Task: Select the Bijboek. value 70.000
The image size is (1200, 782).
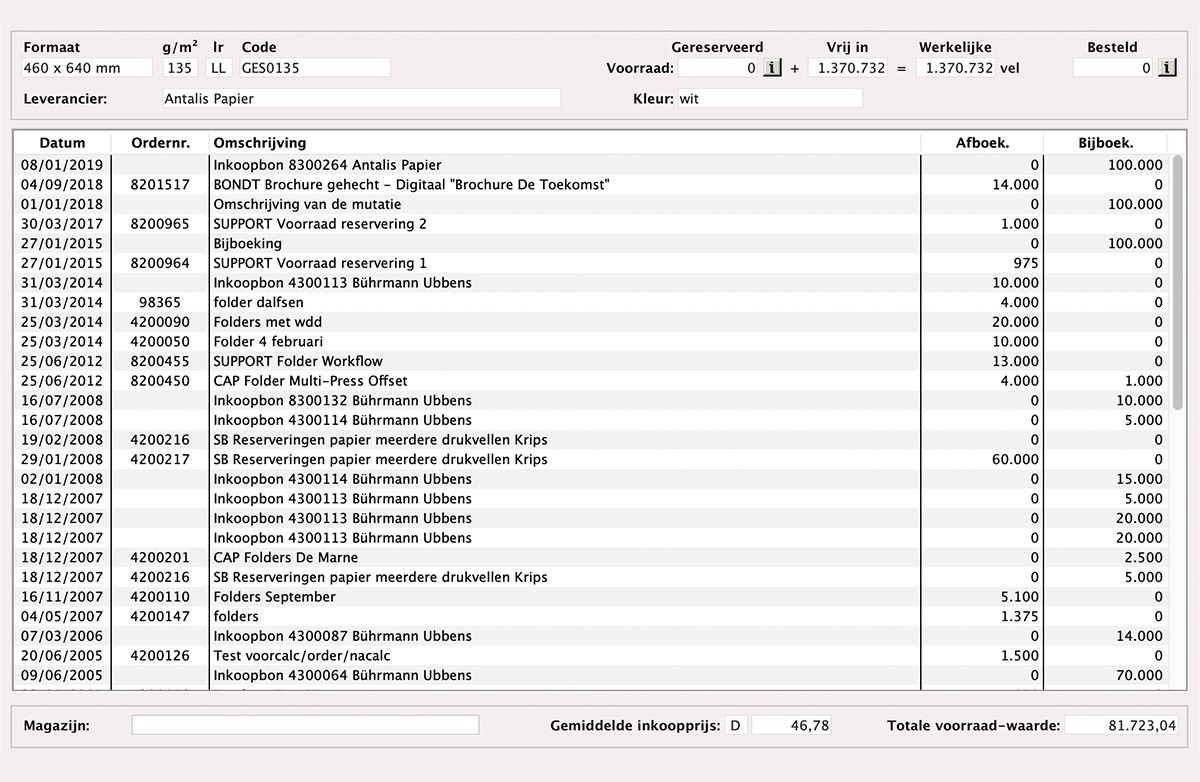Action: coord(1138,675)
